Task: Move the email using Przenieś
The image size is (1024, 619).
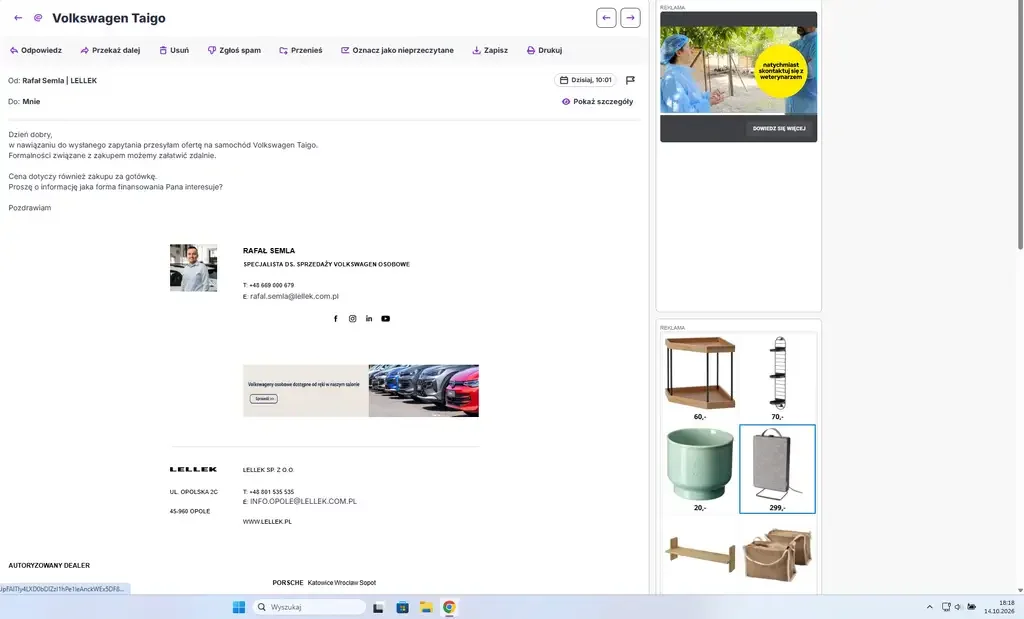Action: click(x=301, y=50)
